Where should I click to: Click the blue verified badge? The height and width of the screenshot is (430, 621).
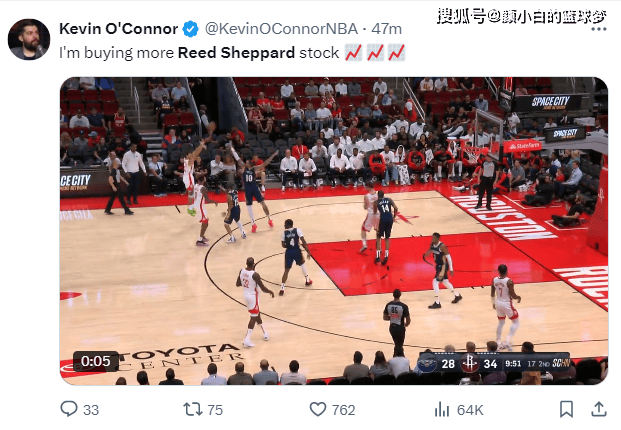(190, 29)
